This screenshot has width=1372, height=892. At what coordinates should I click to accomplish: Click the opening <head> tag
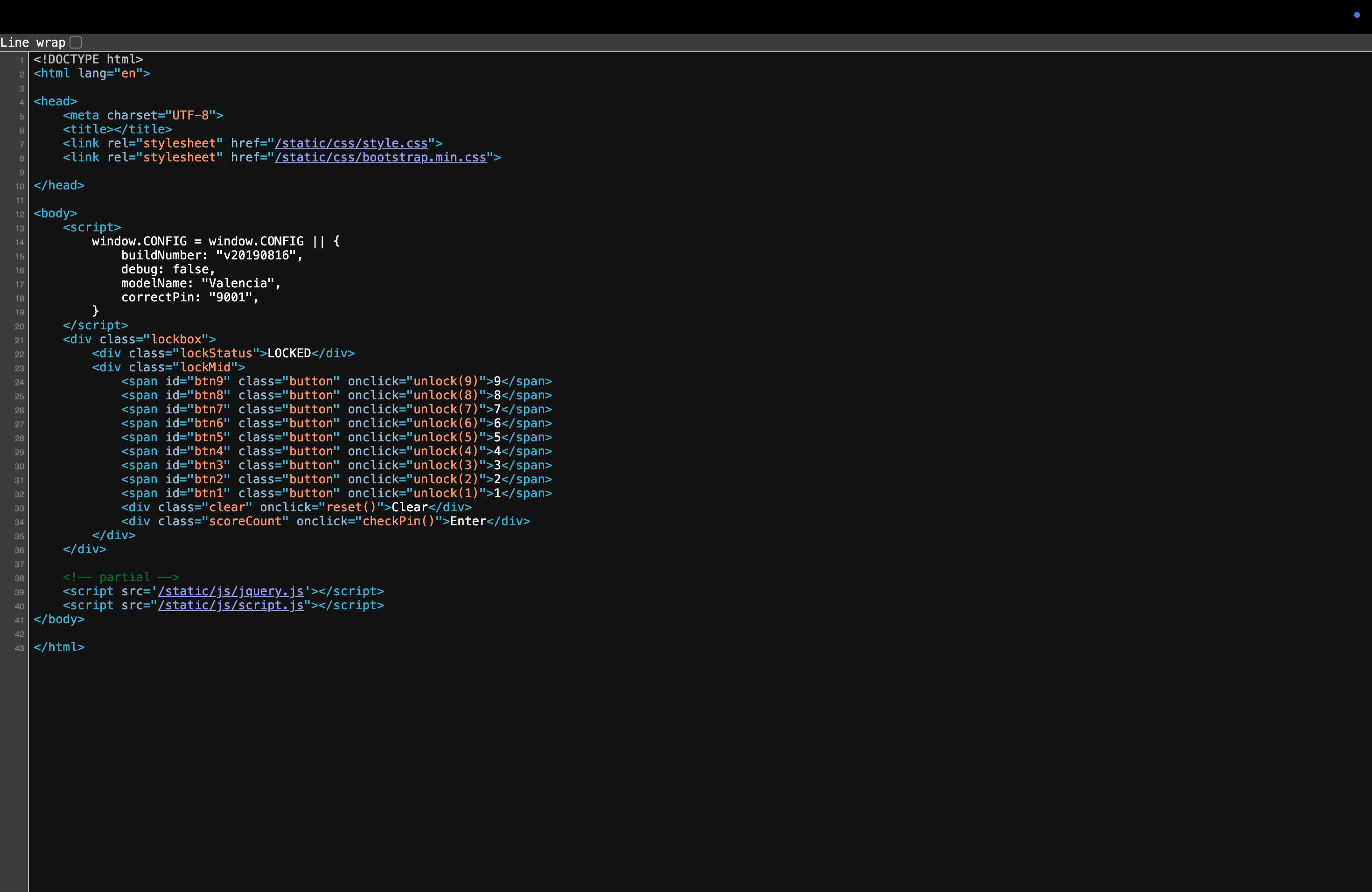(x=56, y=101)
